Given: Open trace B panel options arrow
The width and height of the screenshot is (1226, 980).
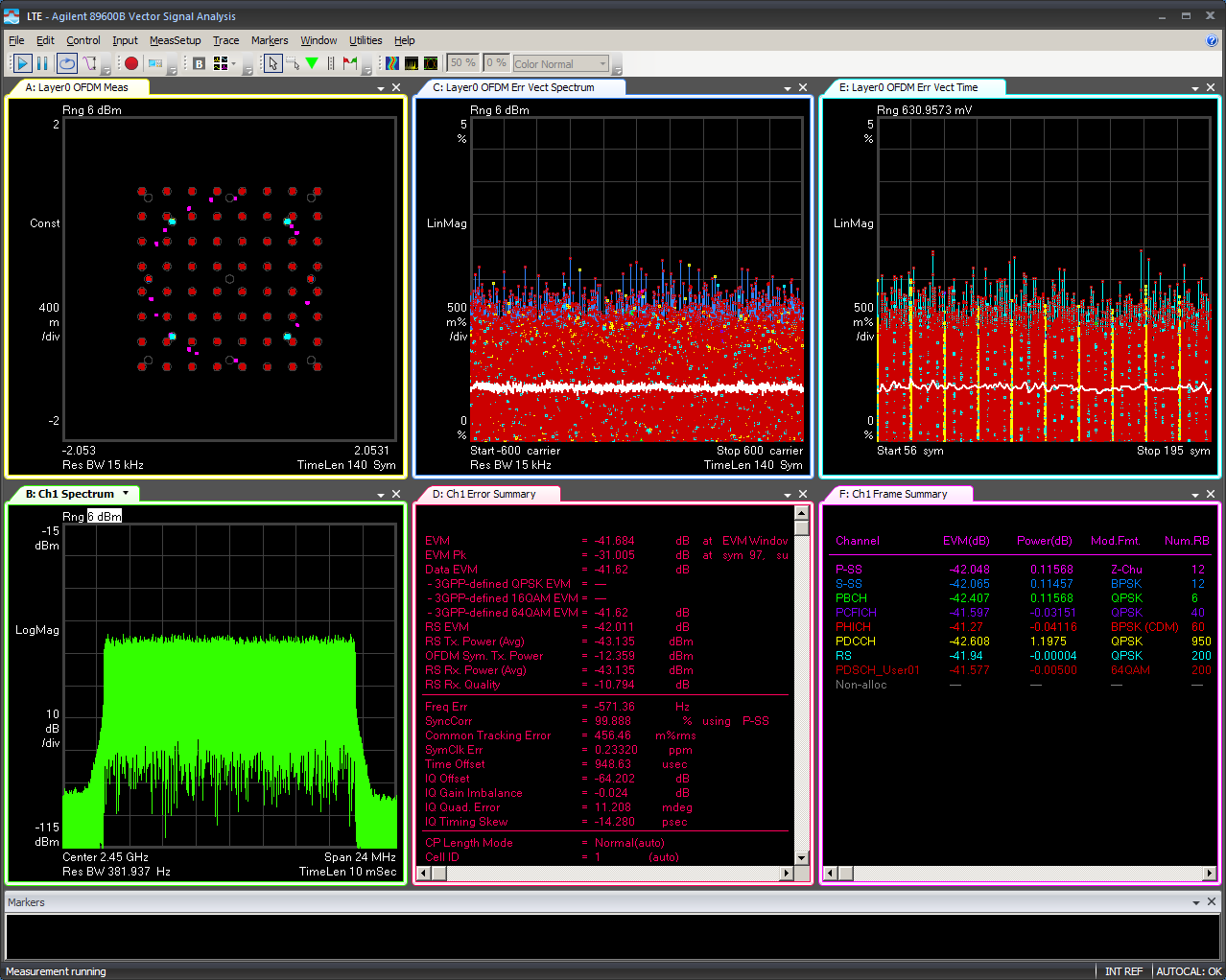Looking at the screenshot, I should point(381,495).
